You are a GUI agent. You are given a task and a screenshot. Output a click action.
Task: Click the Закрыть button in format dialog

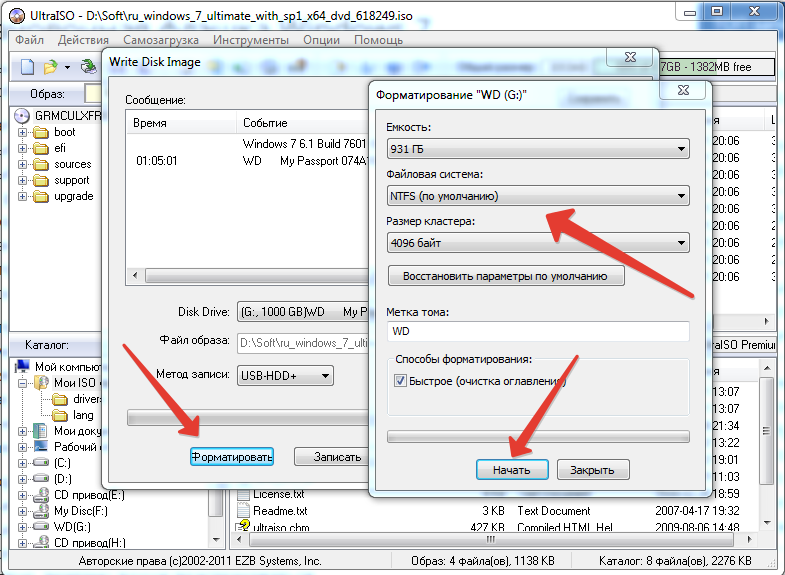(593, 469)
